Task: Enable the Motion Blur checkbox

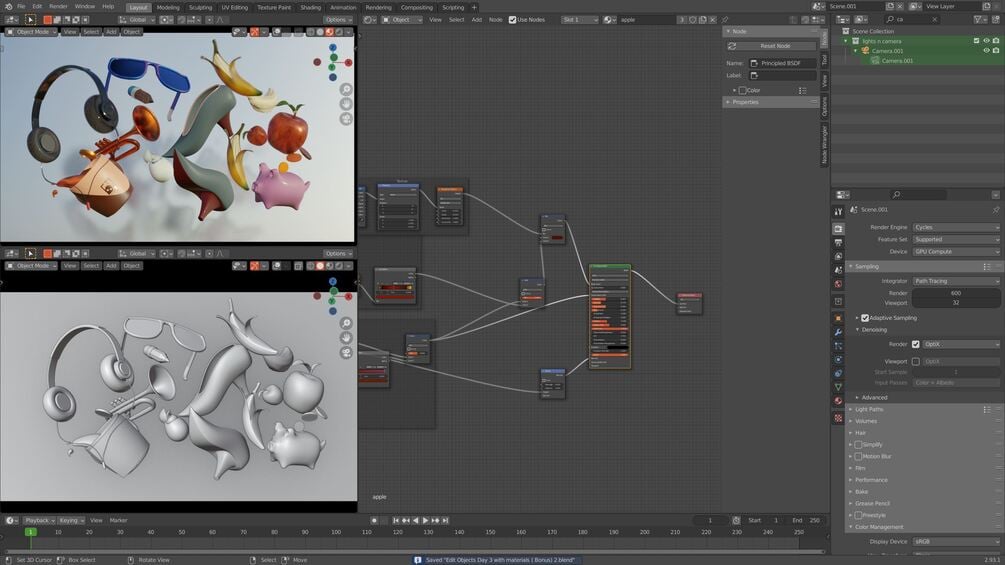Action: click(858, 456)
